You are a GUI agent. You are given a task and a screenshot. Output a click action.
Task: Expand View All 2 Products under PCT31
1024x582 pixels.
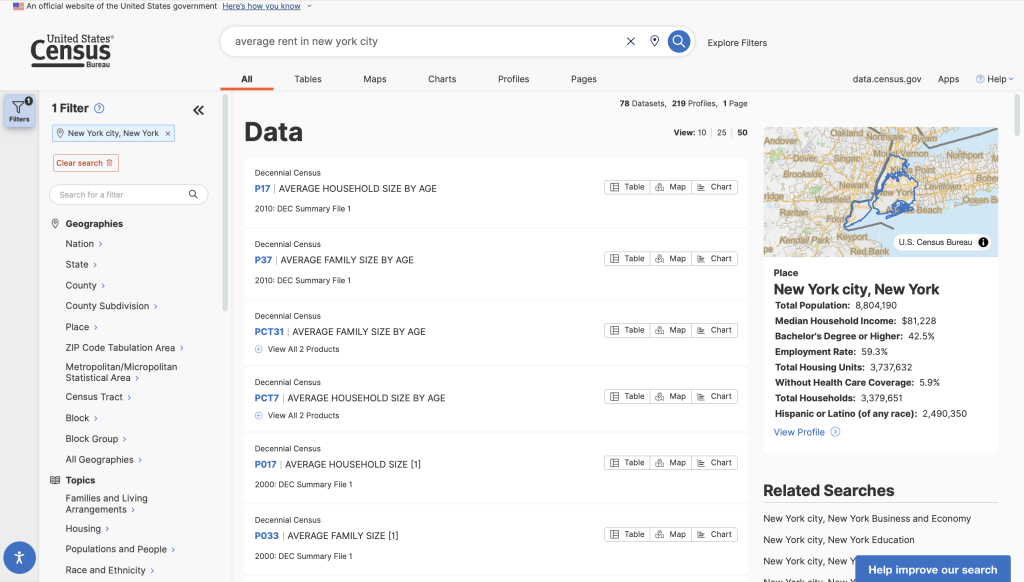(x=297, y=349)
